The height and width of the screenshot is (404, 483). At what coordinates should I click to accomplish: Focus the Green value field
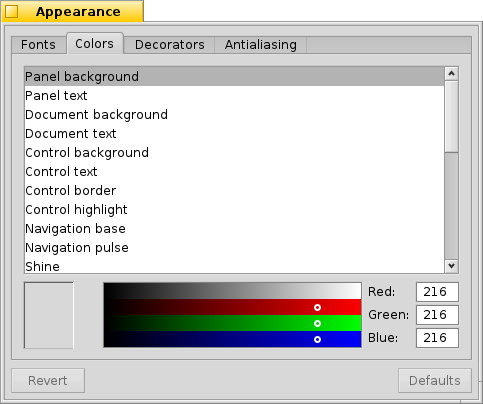point(437,315)
